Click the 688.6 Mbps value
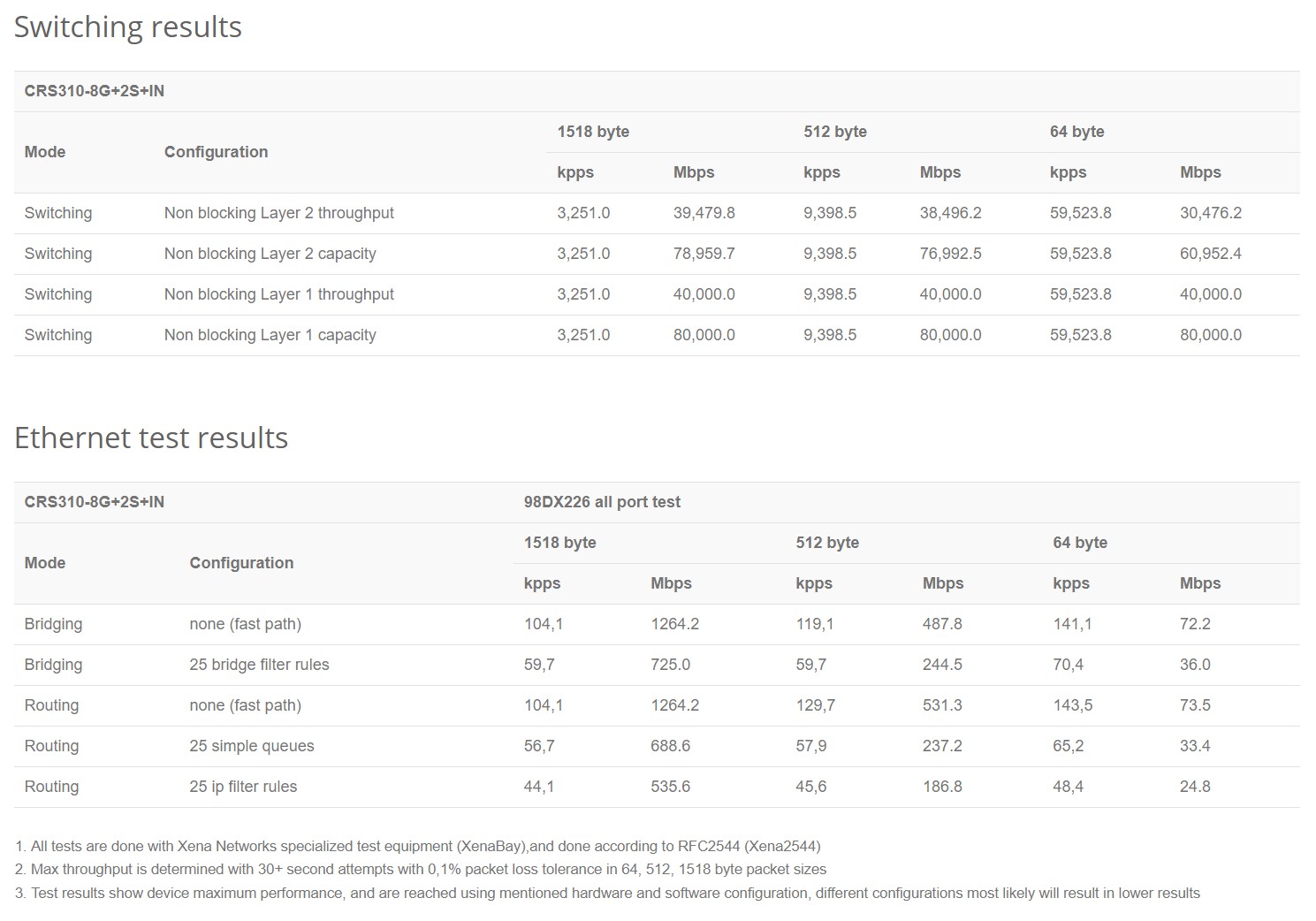This screenshot has width=1316, height=921. tap(670, 746)
